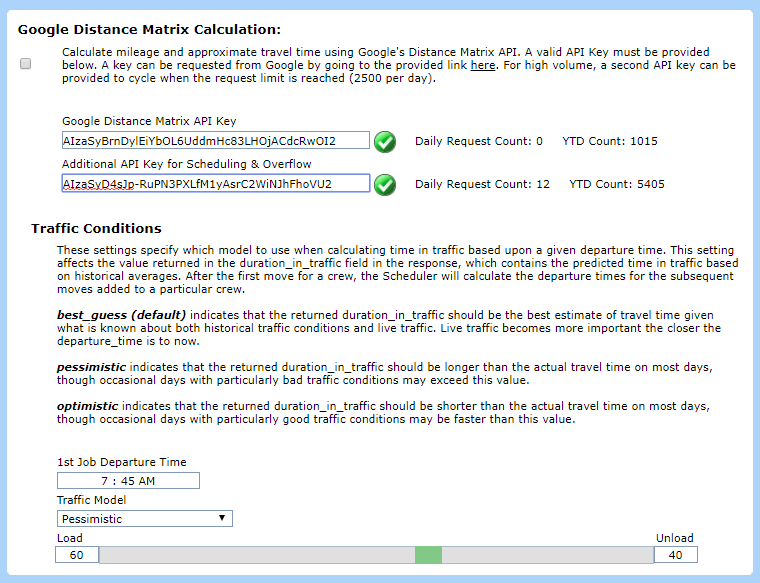Click the green Load/Unload slider handle

click(x=428, y=555)
